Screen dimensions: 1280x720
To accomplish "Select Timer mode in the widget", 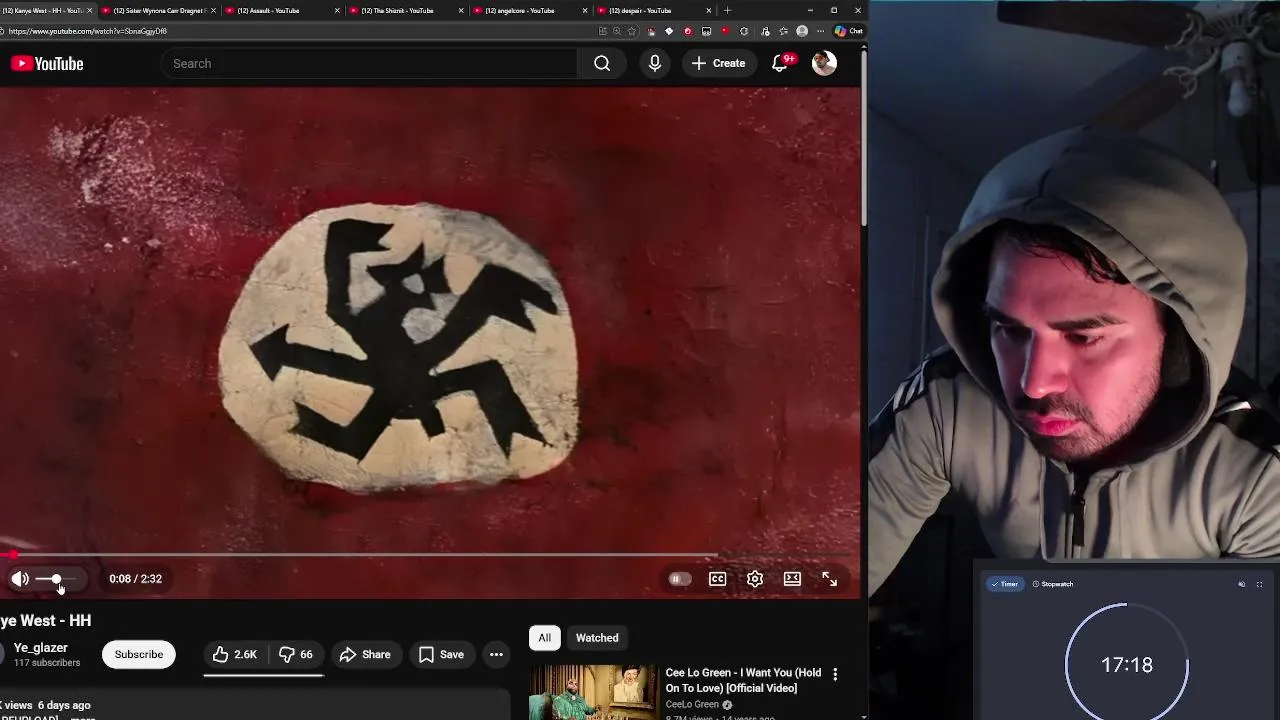I will 1005,584.
